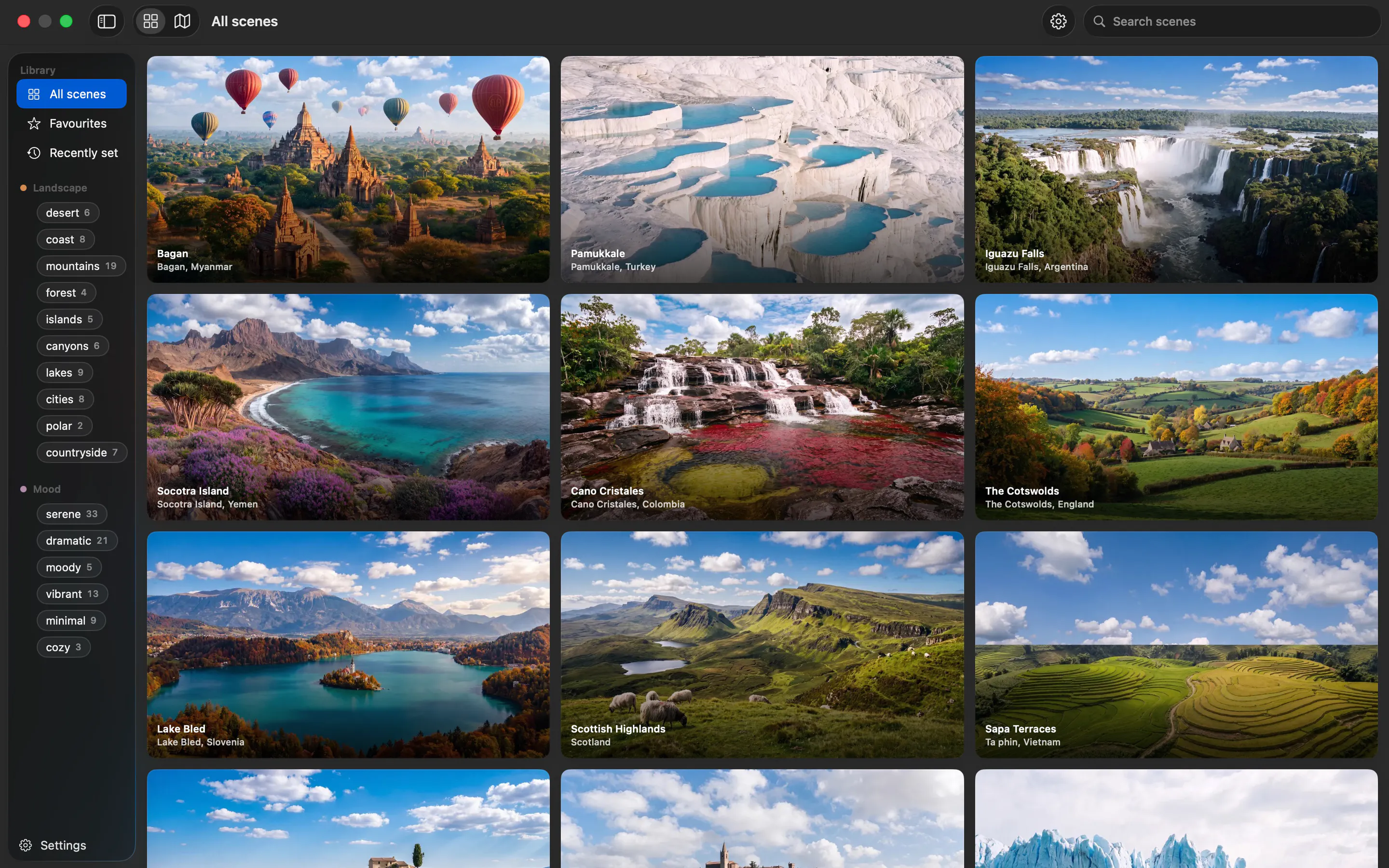Viewport: 1389px width, 868px height.
Task: Open Favourites in the sidebar
Action: click(x=71, y=123)
